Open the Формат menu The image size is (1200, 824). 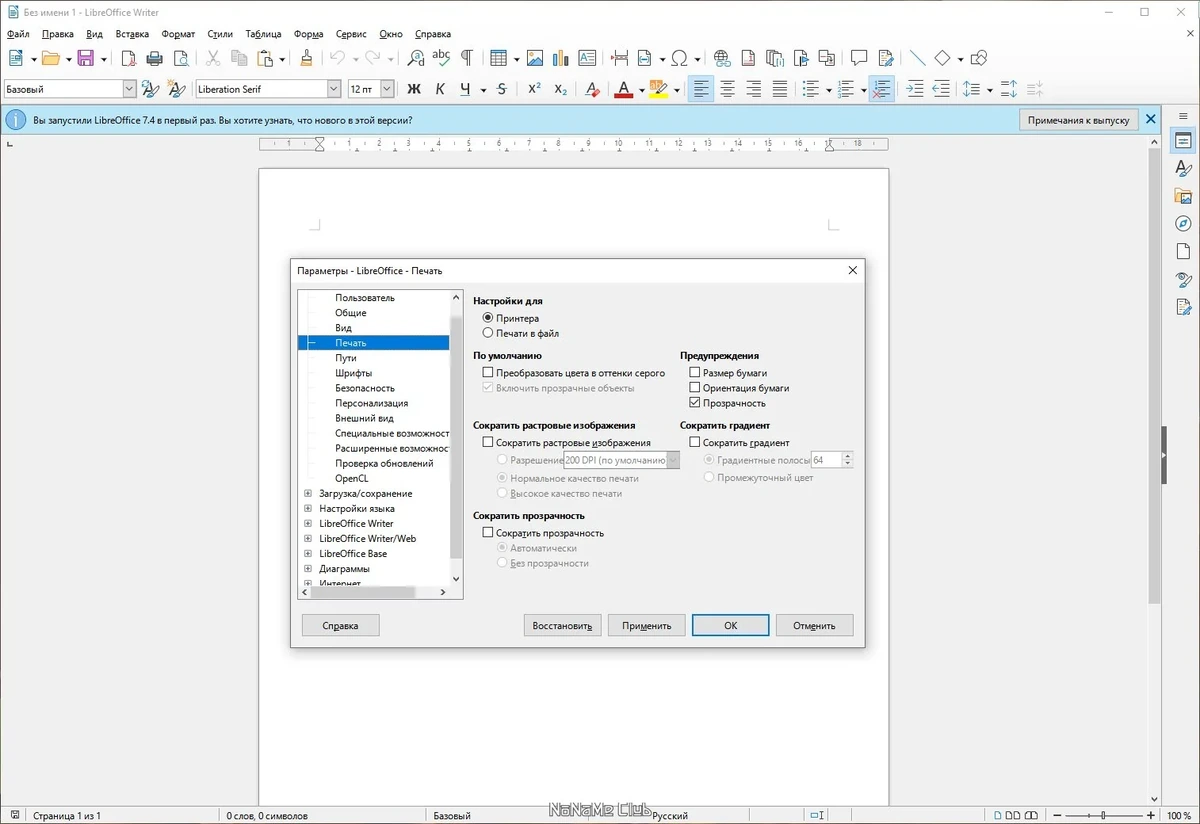178,34
